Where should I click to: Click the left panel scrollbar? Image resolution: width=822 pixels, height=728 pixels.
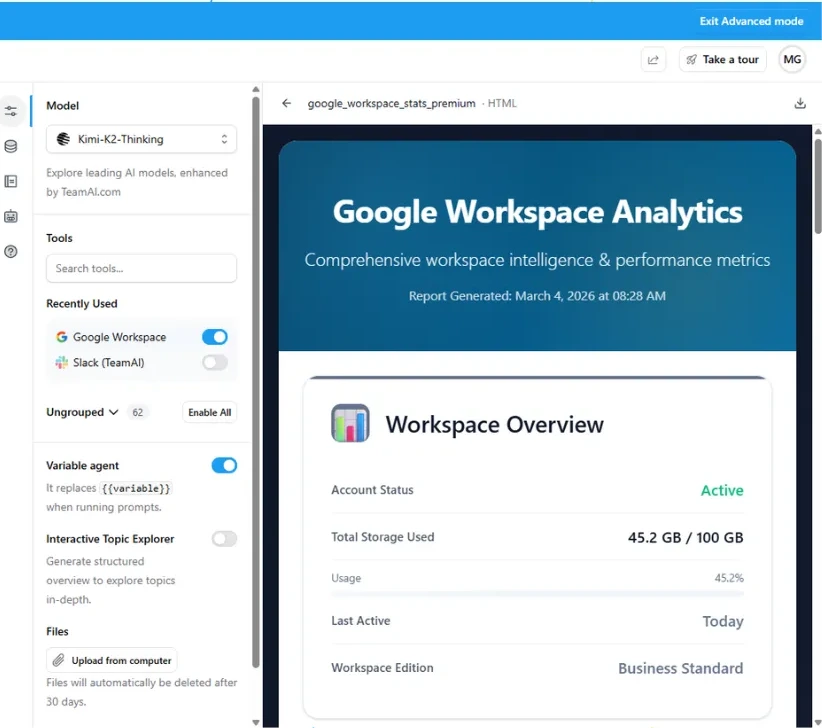[256, 383]
